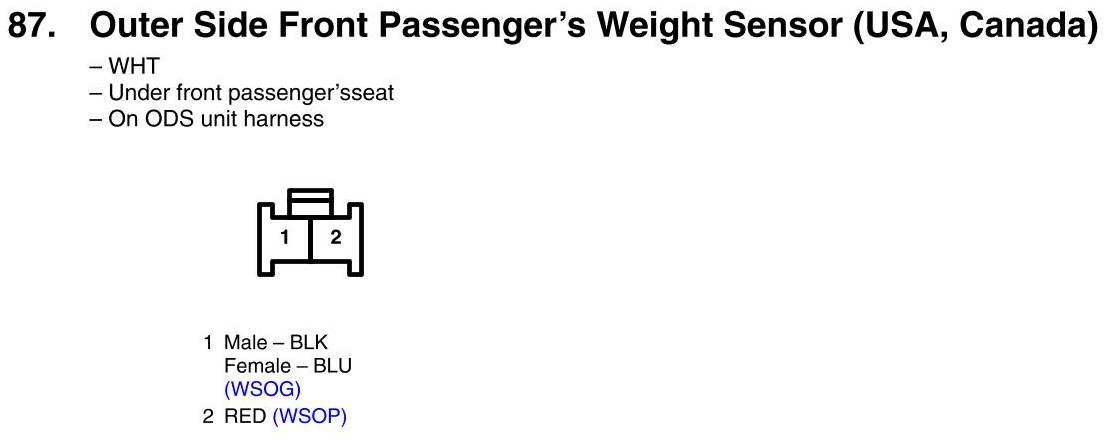Open the WSOG signal link

(262, 390)
